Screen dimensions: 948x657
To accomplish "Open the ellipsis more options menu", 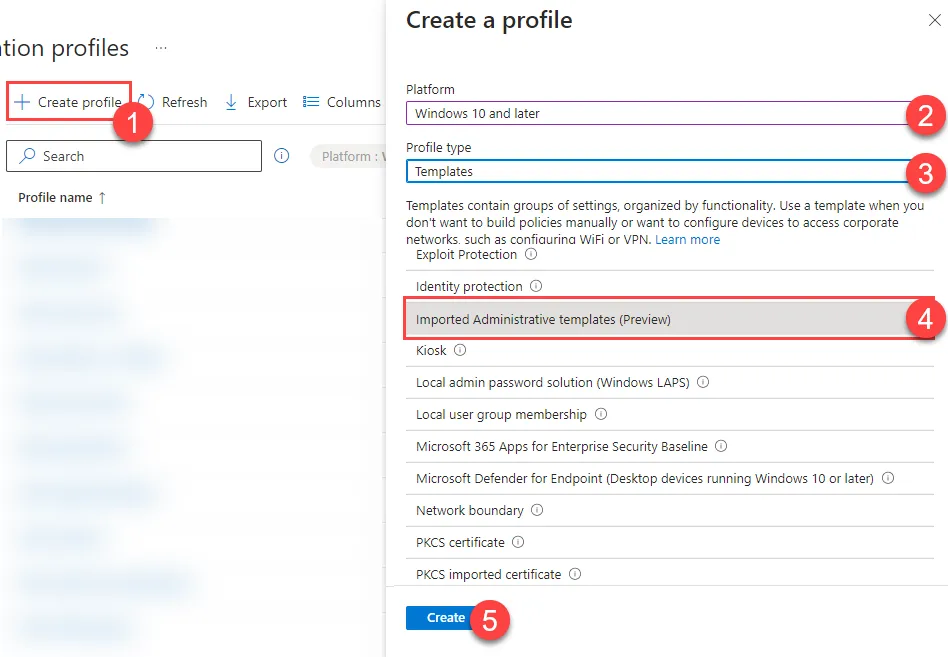I will (x=161, y=48).
